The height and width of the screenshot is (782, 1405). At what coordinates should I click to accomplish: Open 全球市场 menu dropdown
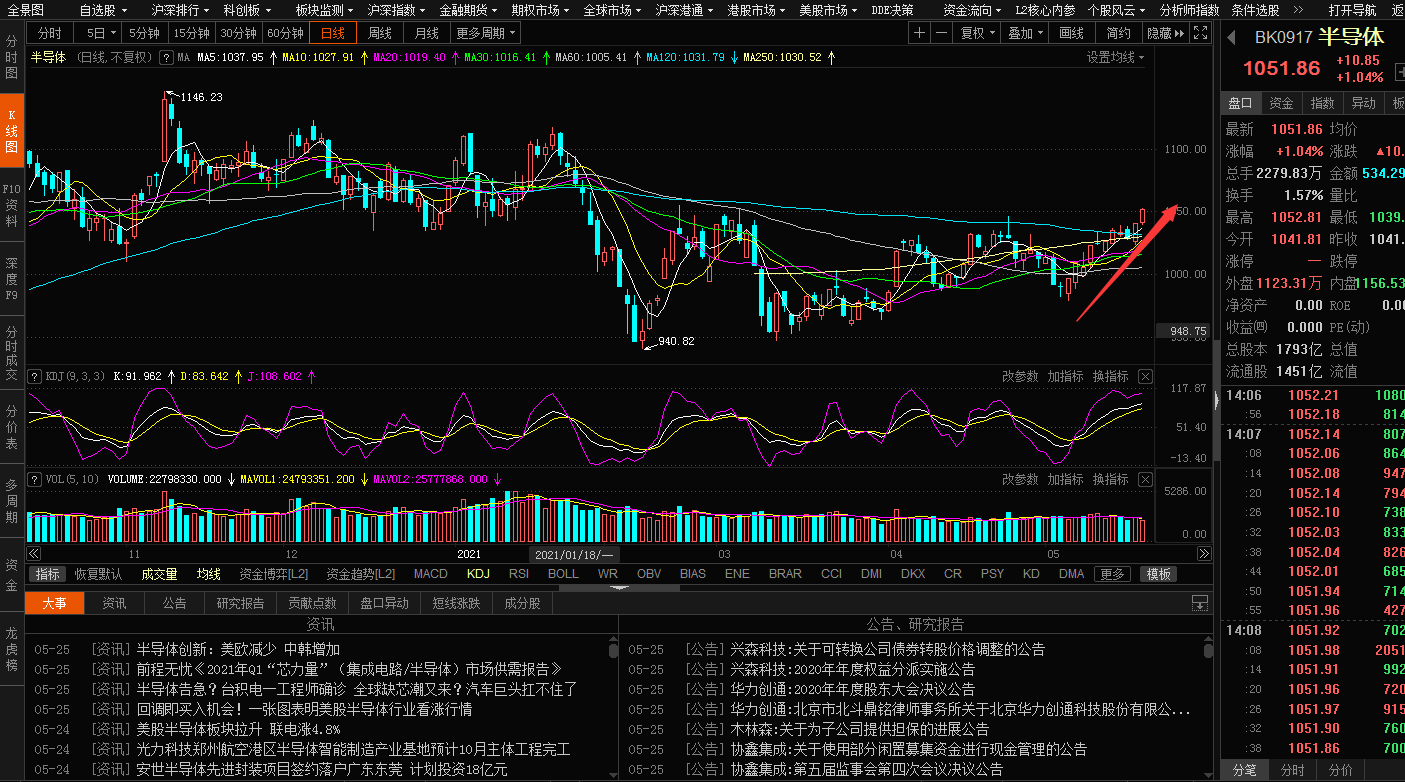point(613,10)
